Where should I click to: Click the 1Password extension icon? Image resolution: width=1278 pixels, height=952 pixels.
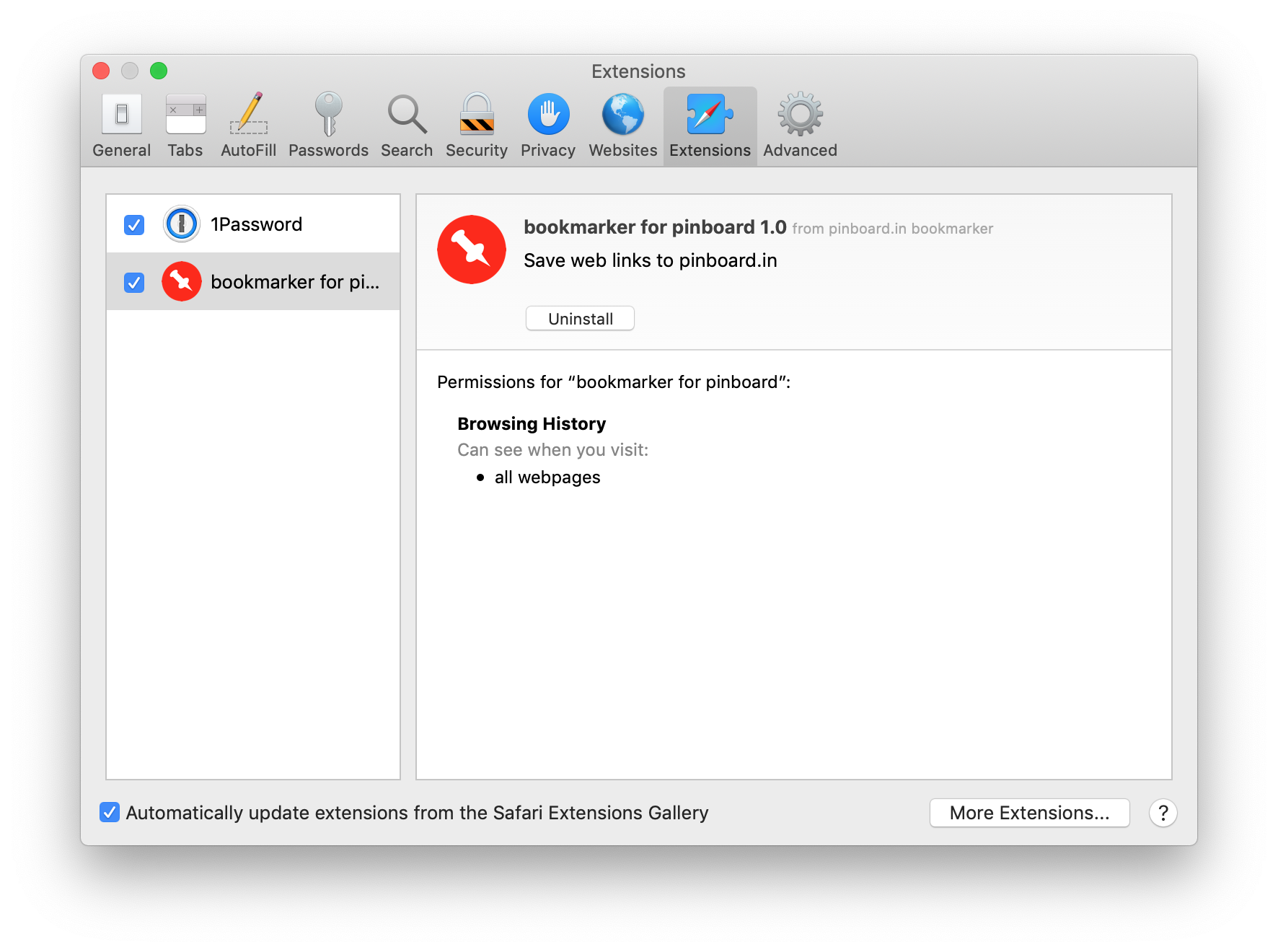point(182,224)
